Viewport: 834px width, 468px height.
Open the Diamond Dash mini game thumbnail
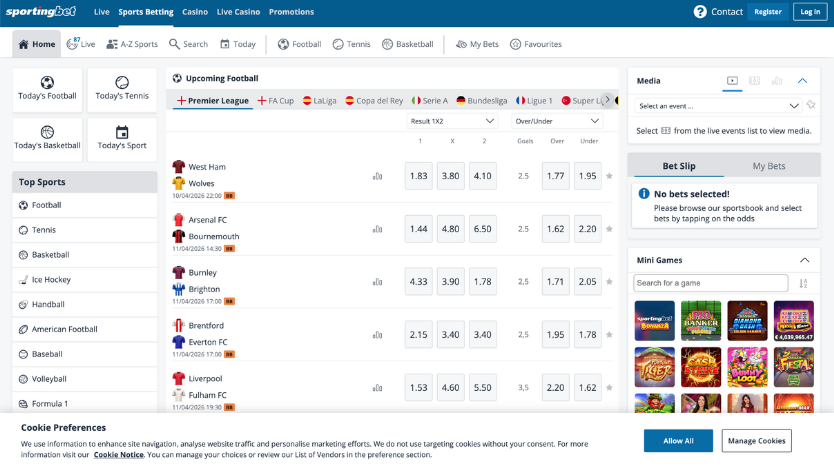747,321
